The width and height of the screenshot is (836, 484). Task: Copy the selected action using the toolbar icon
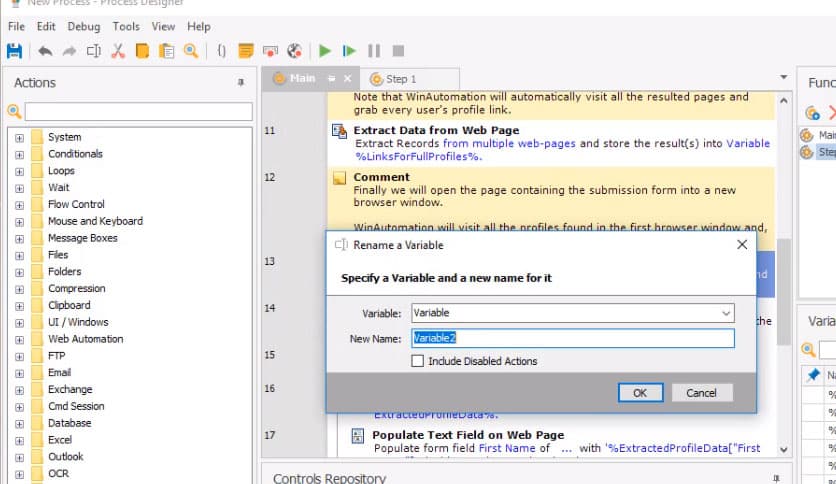pyautogui.click(x=142, y=51)
